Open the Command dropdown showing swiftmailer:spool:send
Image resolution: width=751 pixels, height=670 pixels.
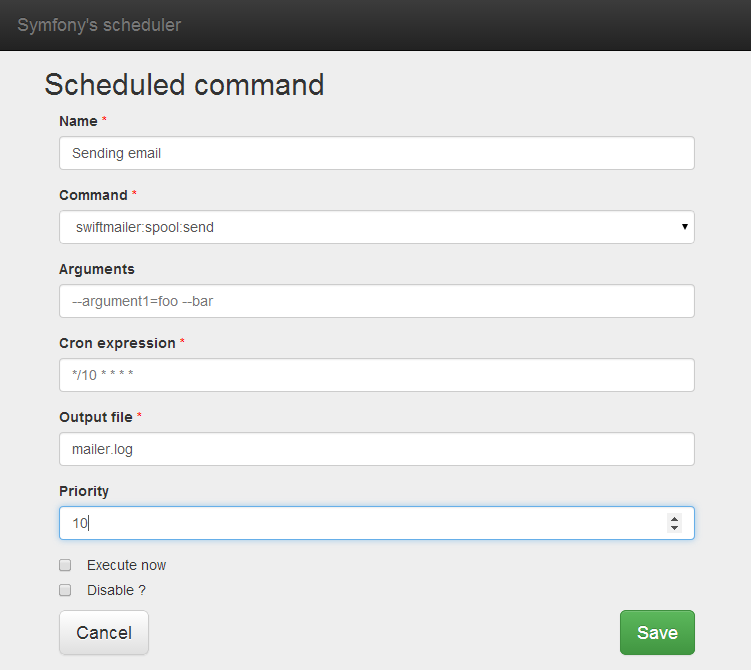coord(376,227)
